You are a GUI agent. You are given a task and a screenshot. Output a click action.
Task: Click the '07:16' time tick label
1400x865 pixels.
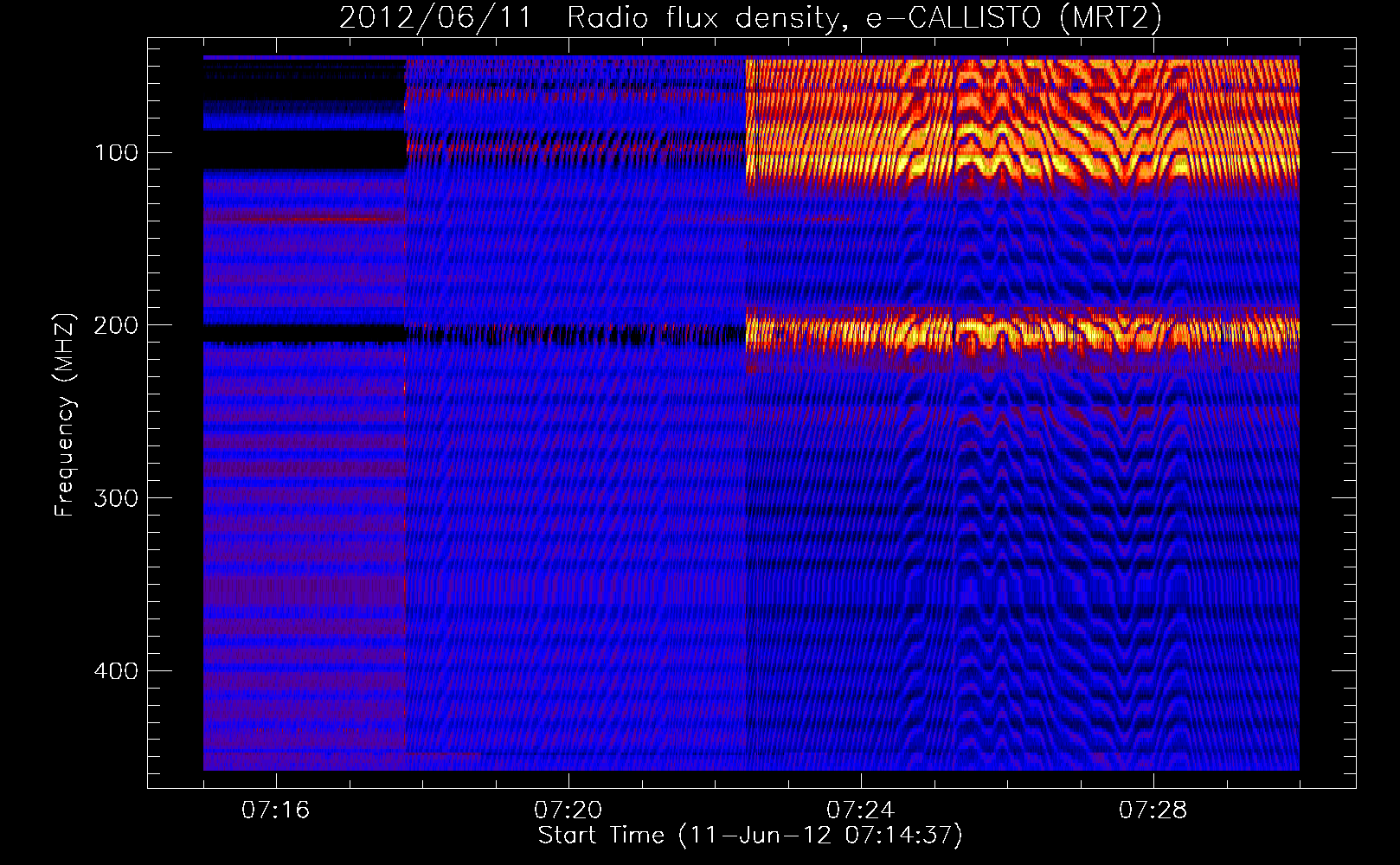pos(275,811)
